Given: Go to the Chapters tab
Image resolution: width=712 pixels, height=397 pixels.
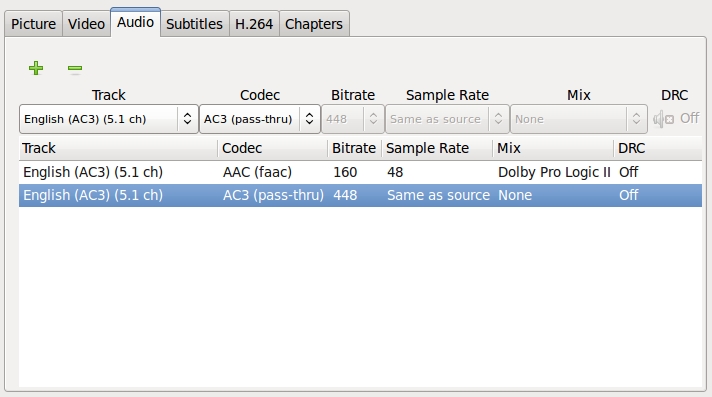Looking at the screenshot, I should [314, 24].
